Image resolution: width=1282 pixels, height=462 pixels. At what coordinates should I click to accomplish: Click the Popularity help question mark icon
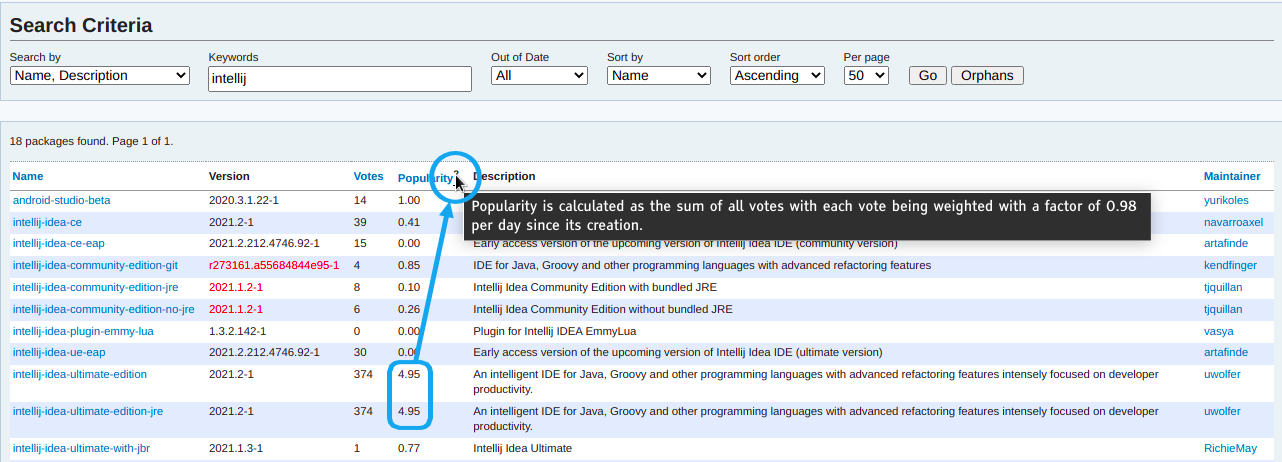457,176
